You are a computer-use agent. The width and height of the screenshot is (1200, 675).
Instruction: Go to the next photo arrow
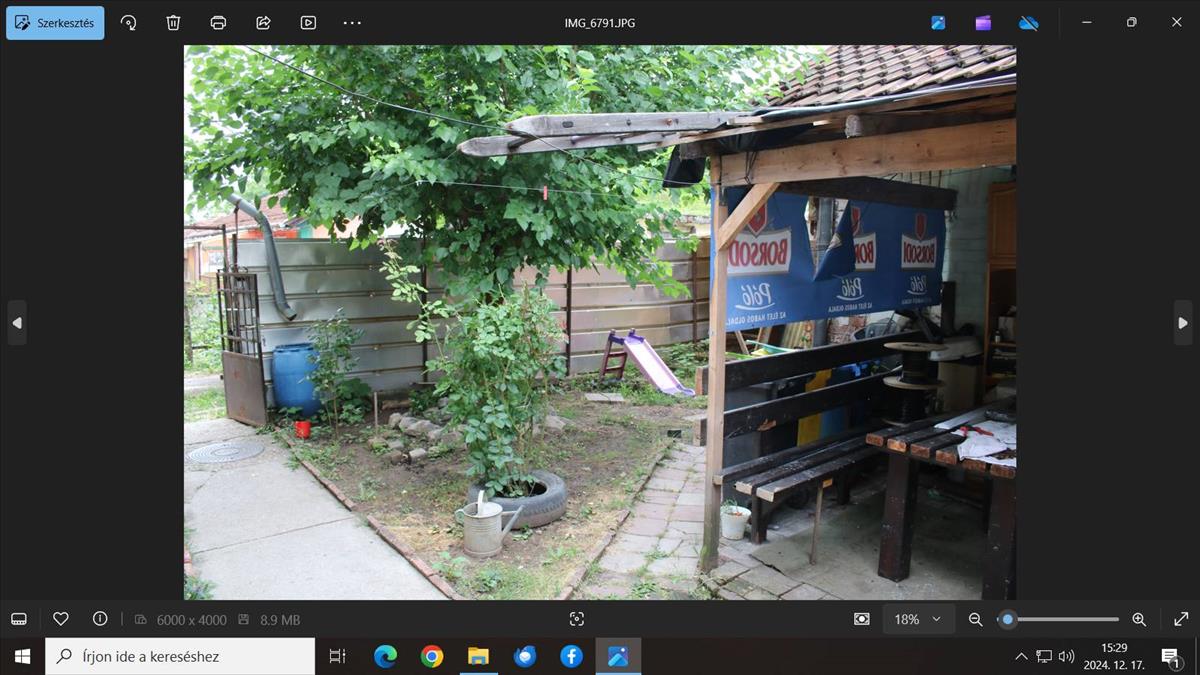point(1183,323)
